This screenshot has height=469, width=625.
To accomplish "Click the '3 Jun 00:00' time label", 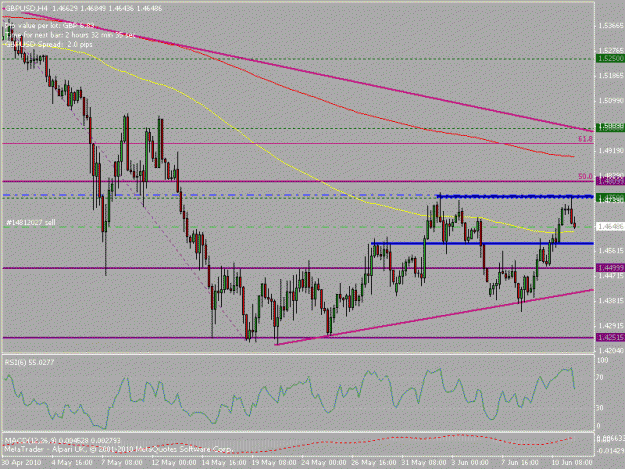I will tap(470, 462).
